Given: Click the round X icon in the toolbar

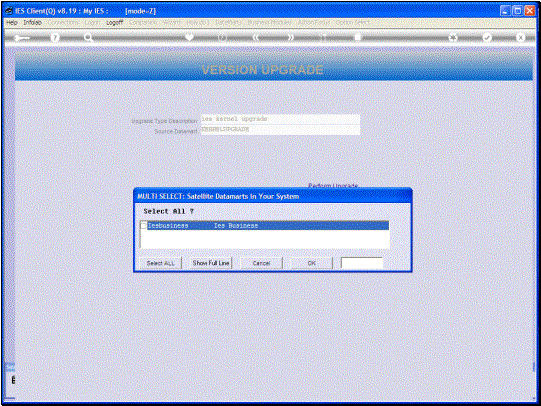Looking at the screenshot, I should pos(520,38).
